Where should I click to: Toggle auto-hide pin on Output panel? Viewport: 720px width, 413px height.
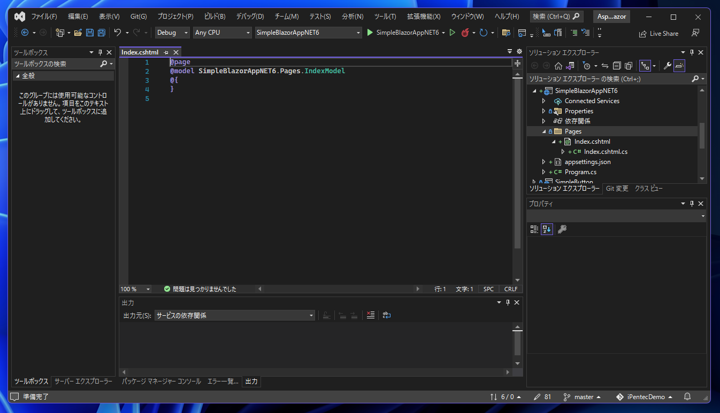coord(508,302)
